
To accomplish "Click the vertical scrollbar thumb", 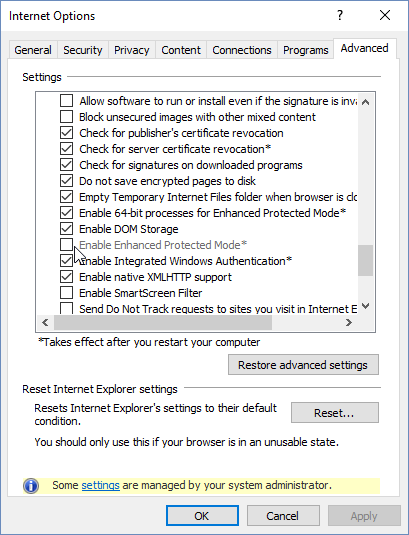I will [365, 260].
